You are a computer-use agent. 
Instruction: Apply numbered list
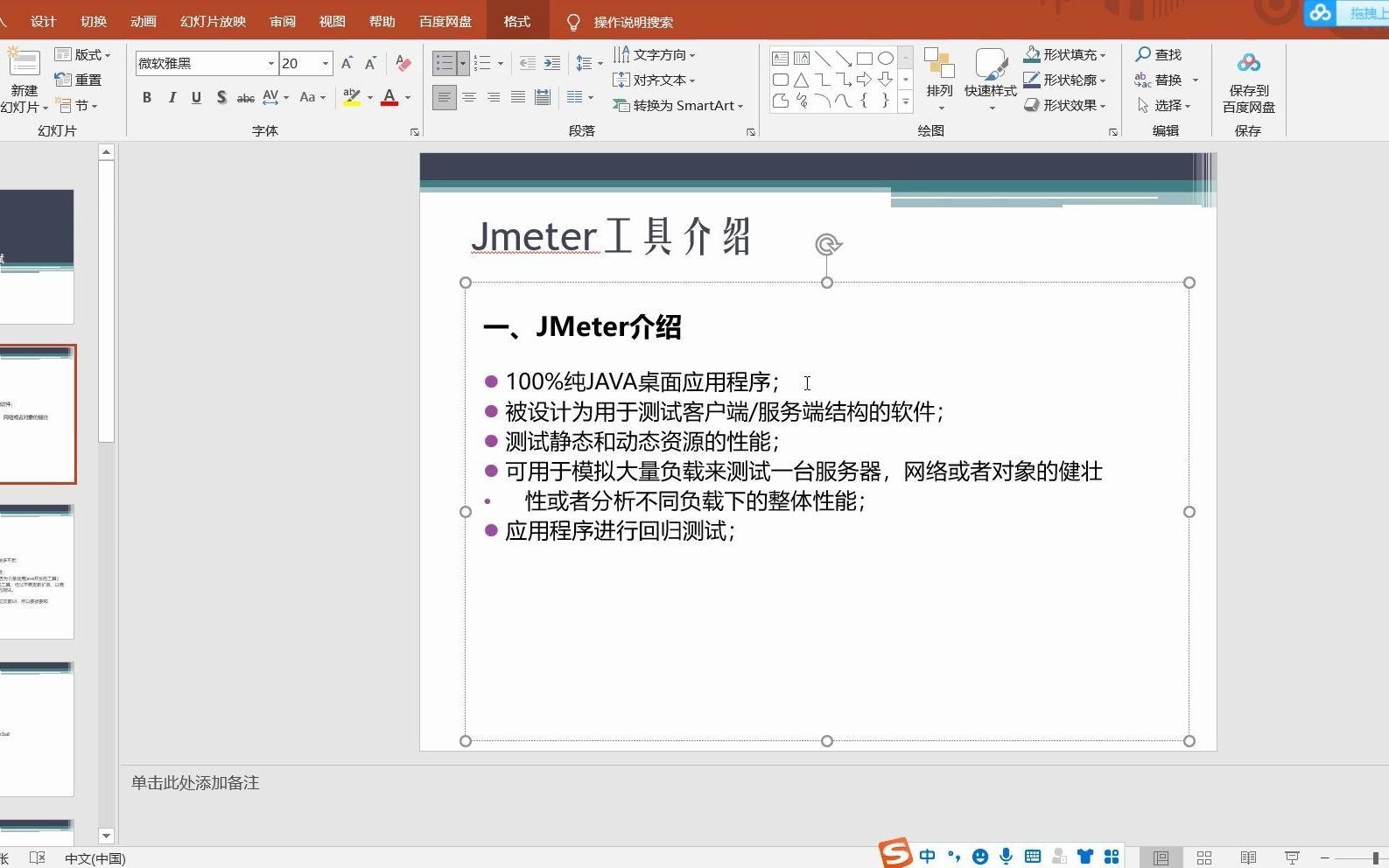(x=482, y=63)
